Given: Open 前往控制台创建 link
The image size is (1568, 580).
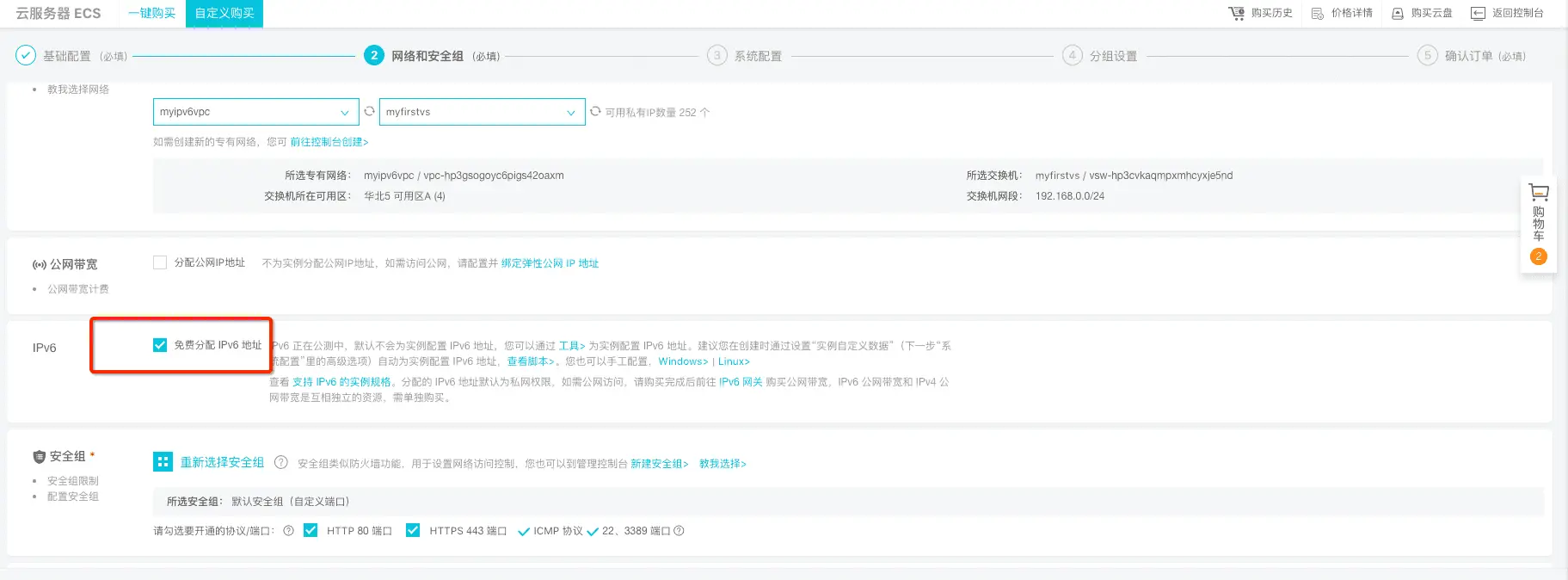Looking at the screenshot, I should 329,142.
